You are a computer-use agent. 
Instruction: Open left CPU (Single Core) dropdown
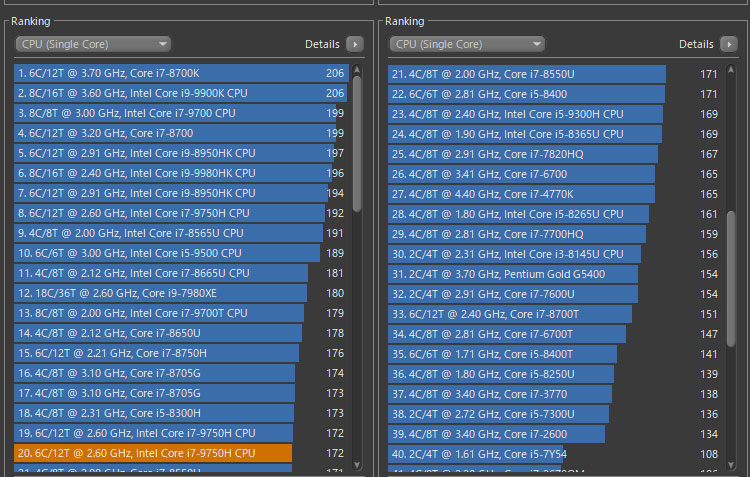(x=93, y=44)
